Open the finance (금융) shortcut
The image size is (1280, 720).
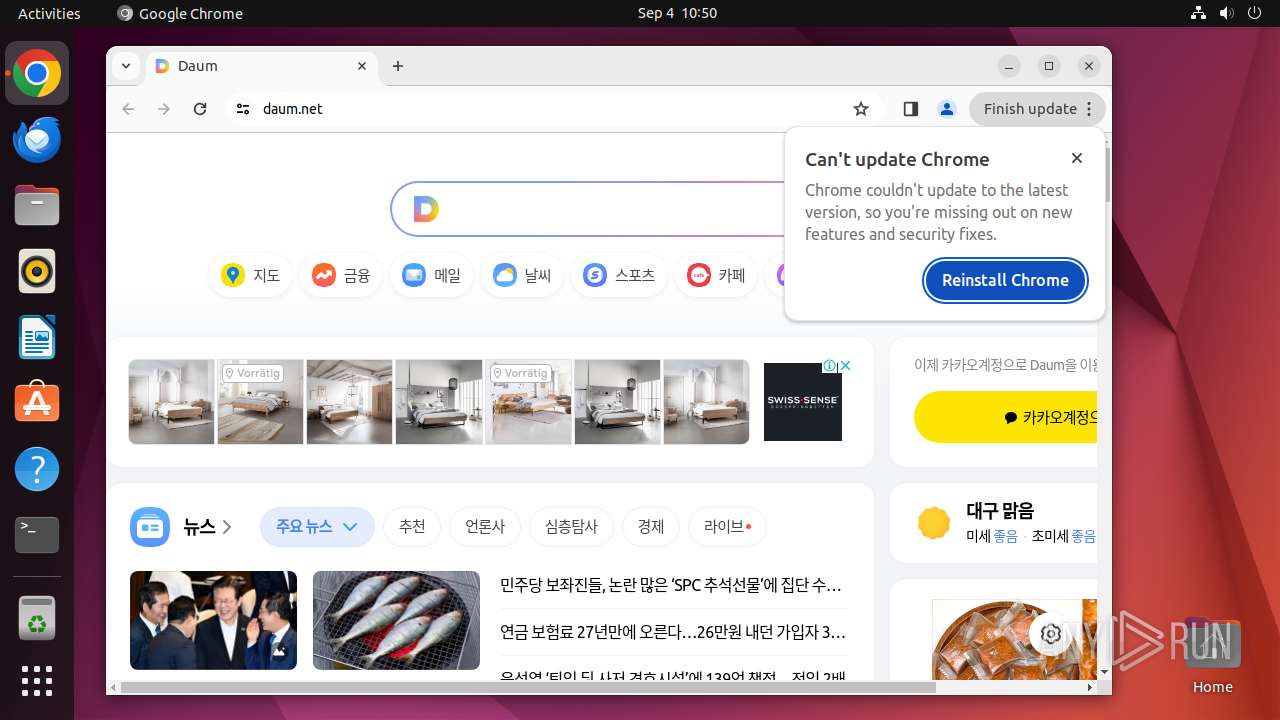point(341,275)
